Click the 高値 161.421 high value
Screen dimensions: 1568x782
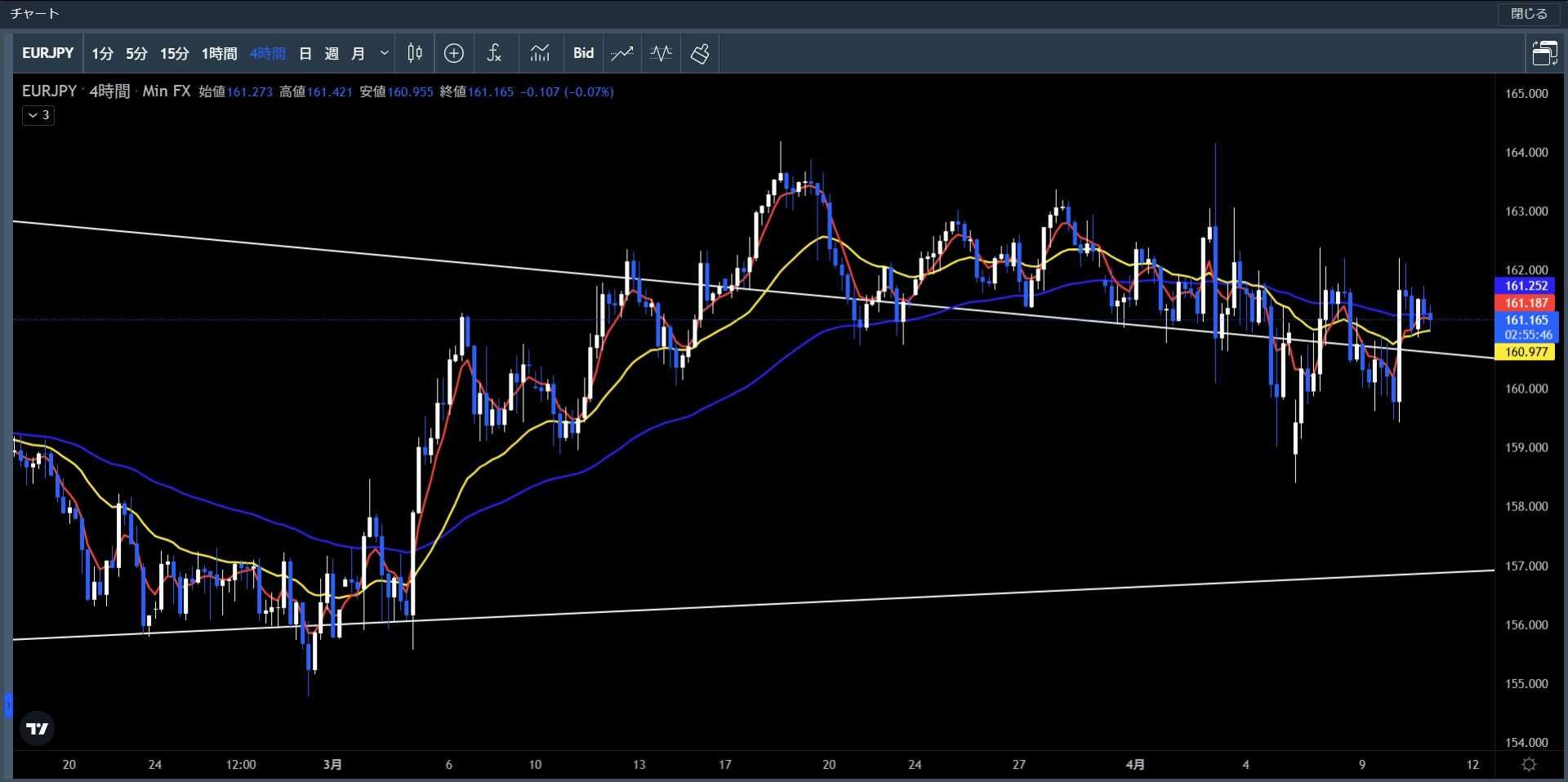(315, 91)
